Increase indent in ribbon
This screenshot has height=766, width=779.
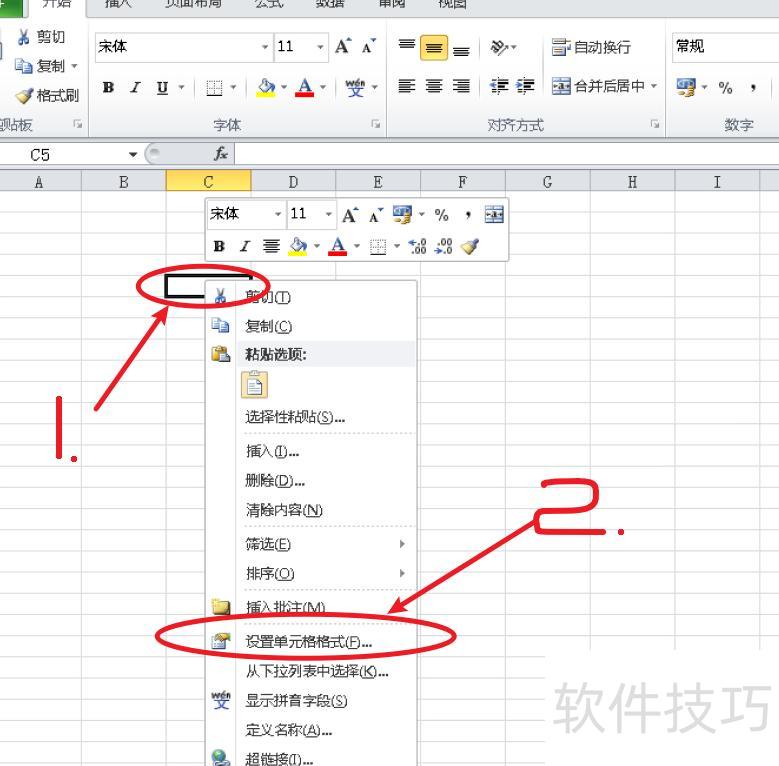pos(525,86)
